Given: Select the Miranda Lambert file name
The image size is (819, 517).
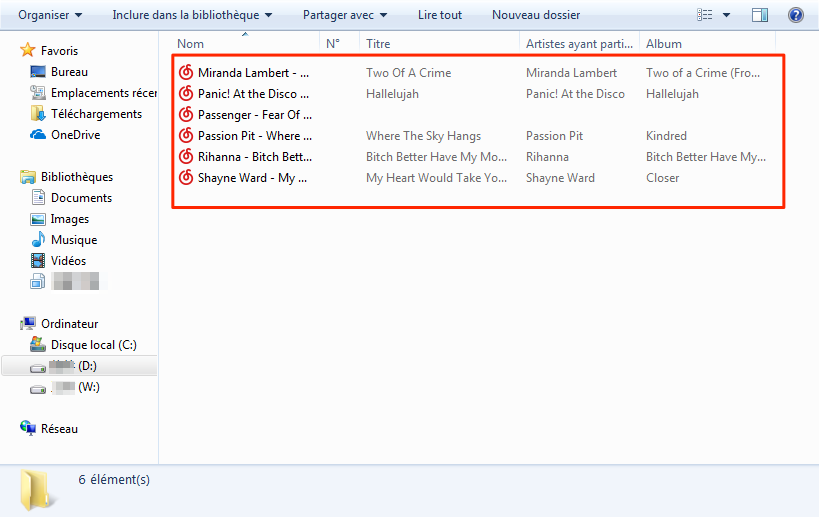Looking at the screenshot, I should 253,73.
